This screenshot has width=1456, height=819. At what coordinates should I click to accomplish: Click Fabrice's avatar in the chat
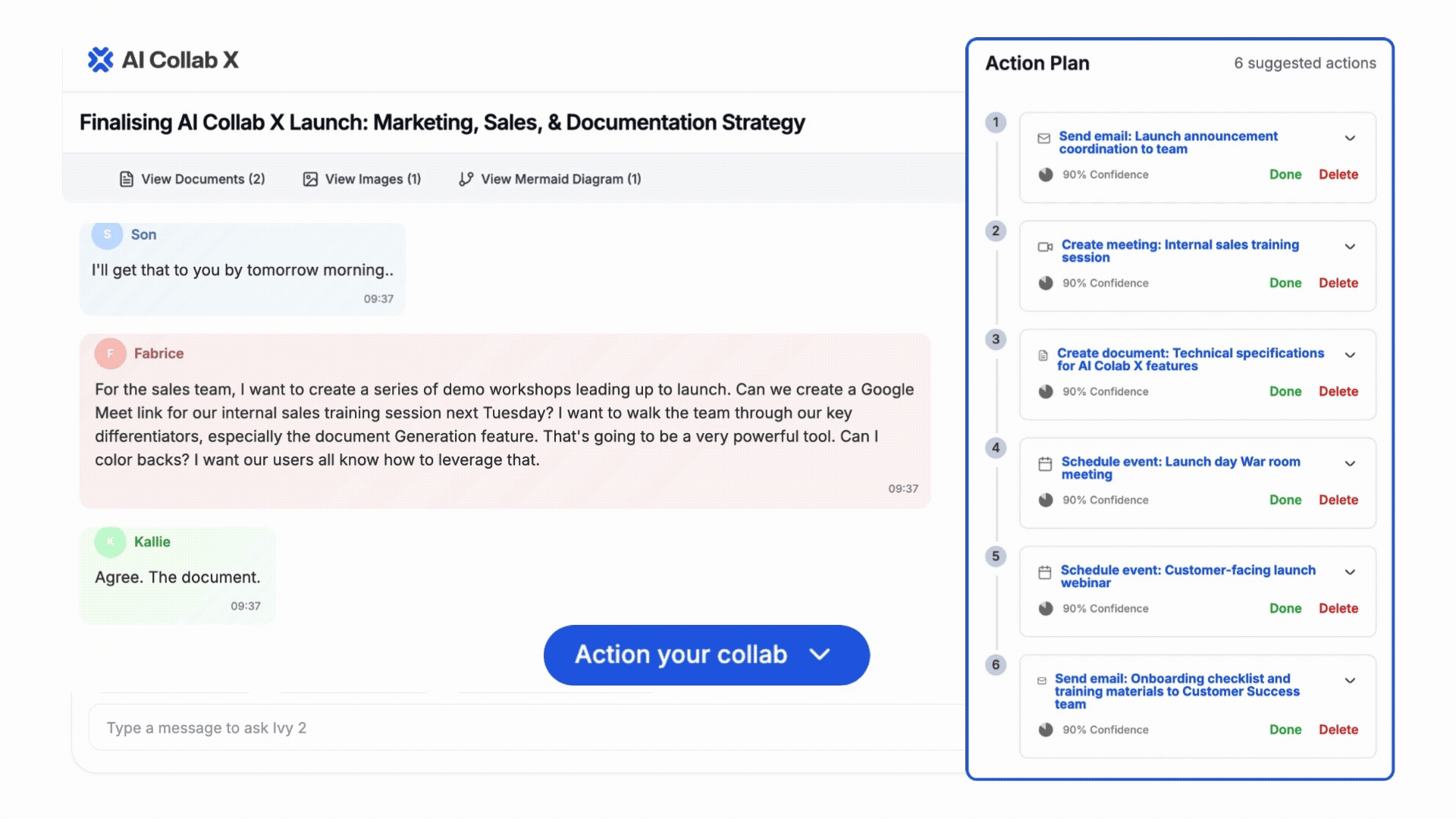(x=110, y=353)
